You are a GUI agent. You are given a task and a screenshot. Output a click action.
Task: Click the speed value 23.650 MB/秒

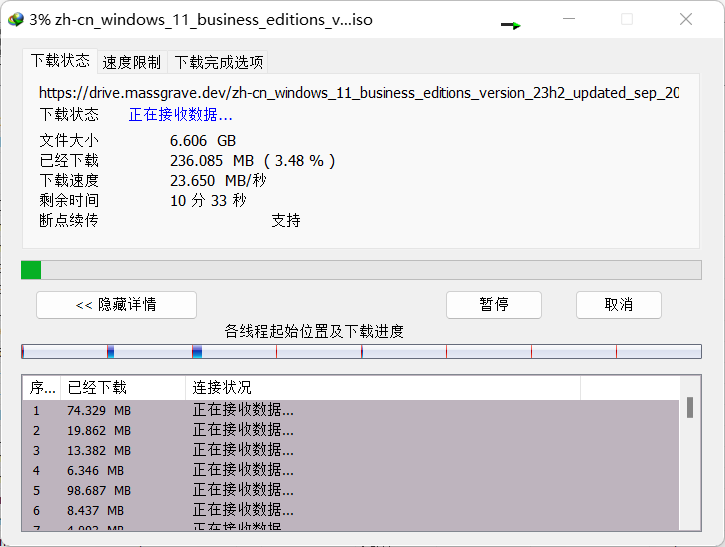pyautogui.click(x=218, y=181)
